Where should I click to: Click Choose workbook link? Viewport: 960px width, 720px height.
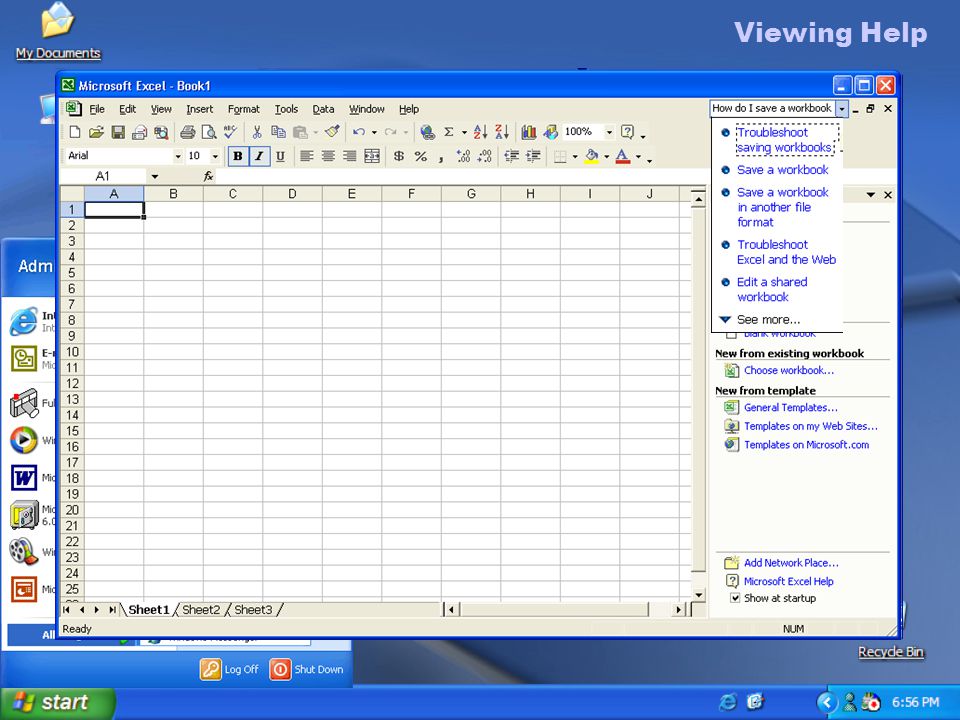point(789,370)
